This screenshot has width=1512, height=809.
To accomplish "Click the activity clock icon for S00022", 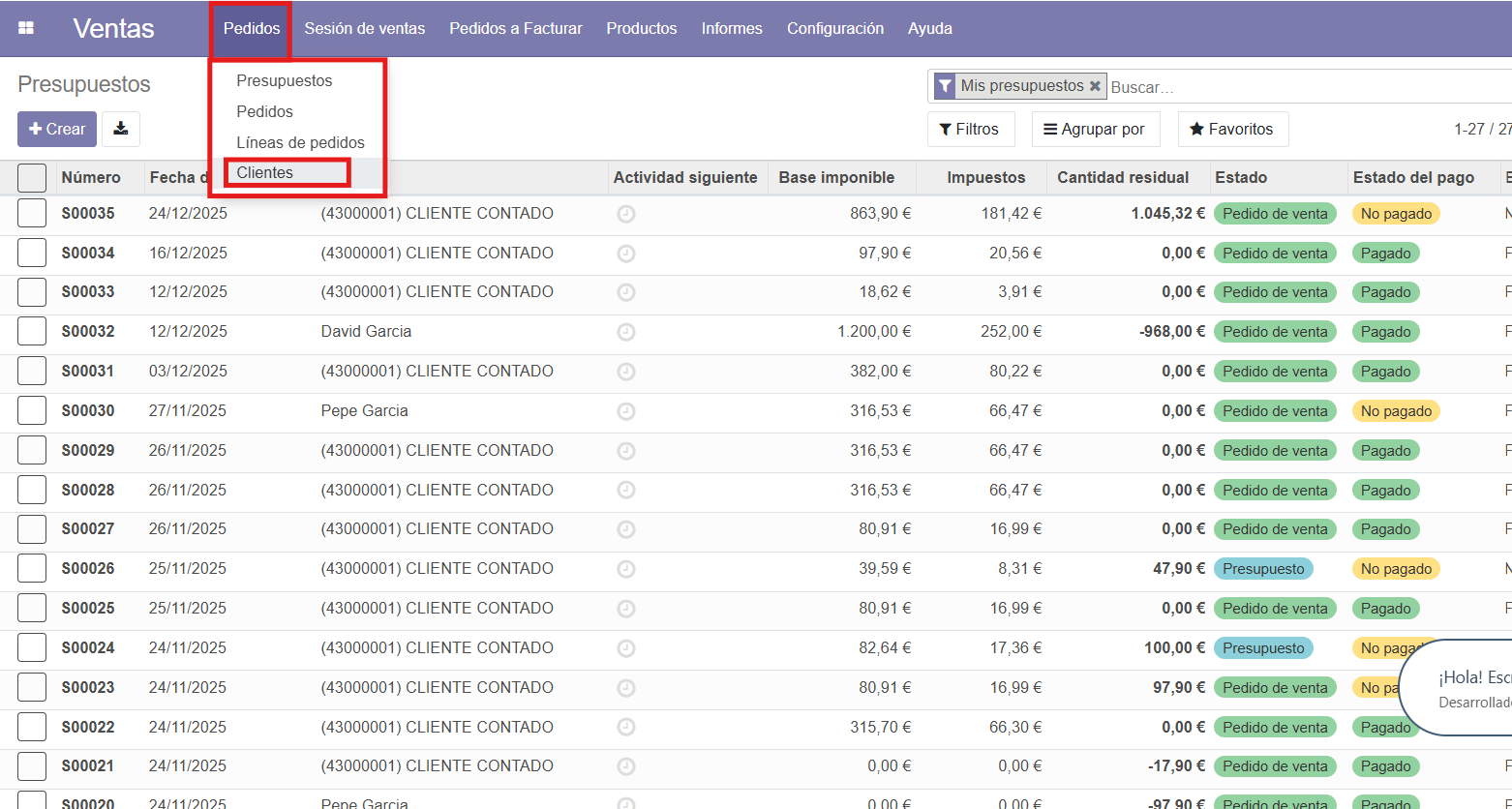I will click(626, 728).
